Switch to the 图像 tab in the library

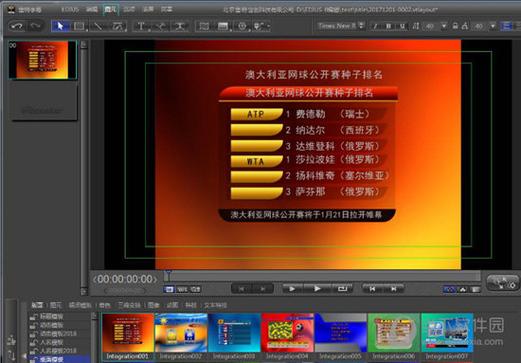click(153, 305)
